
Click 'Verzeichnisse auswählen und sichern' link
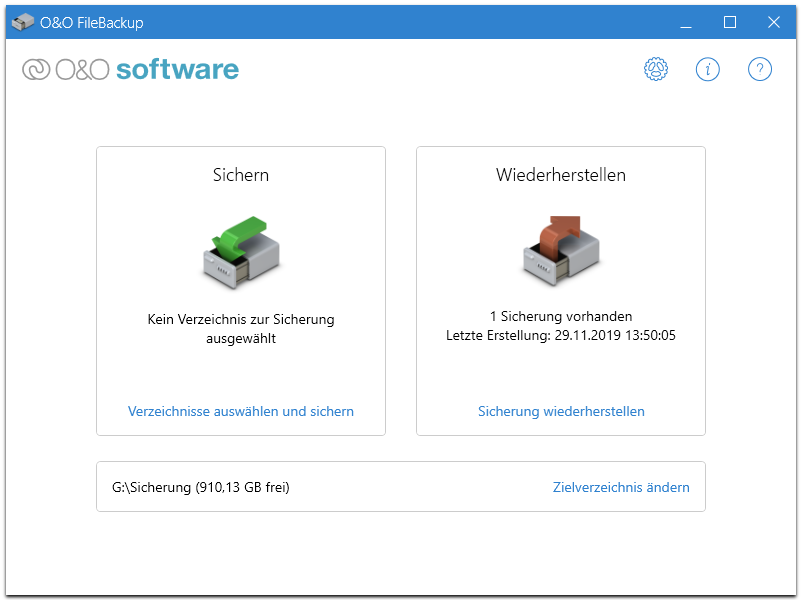pos(241,411)
